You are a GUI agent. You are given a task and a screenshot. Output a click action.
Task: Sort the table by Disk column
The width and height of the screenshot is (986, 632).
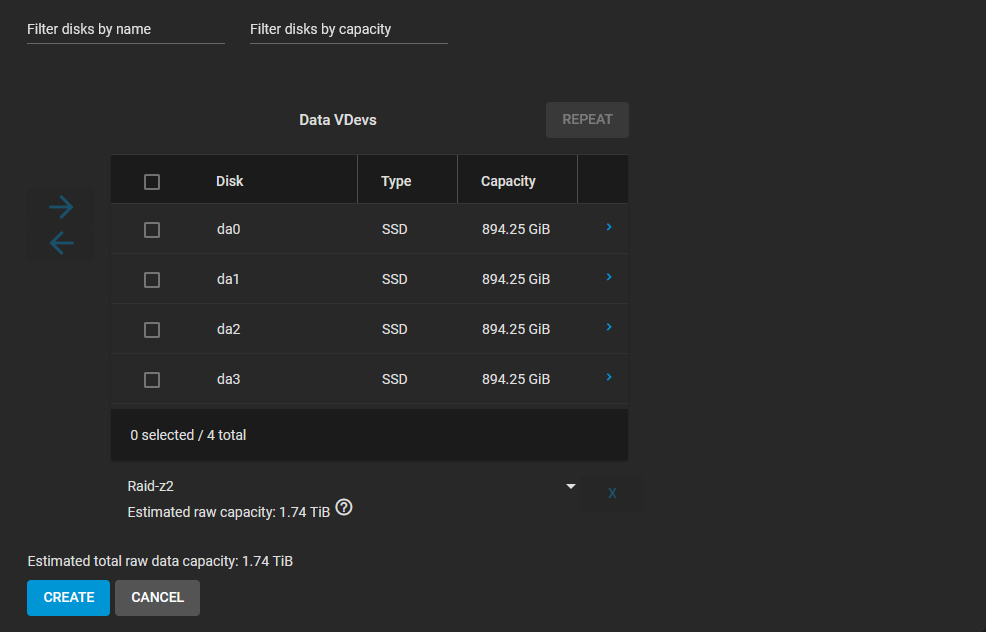click(230, 181)
